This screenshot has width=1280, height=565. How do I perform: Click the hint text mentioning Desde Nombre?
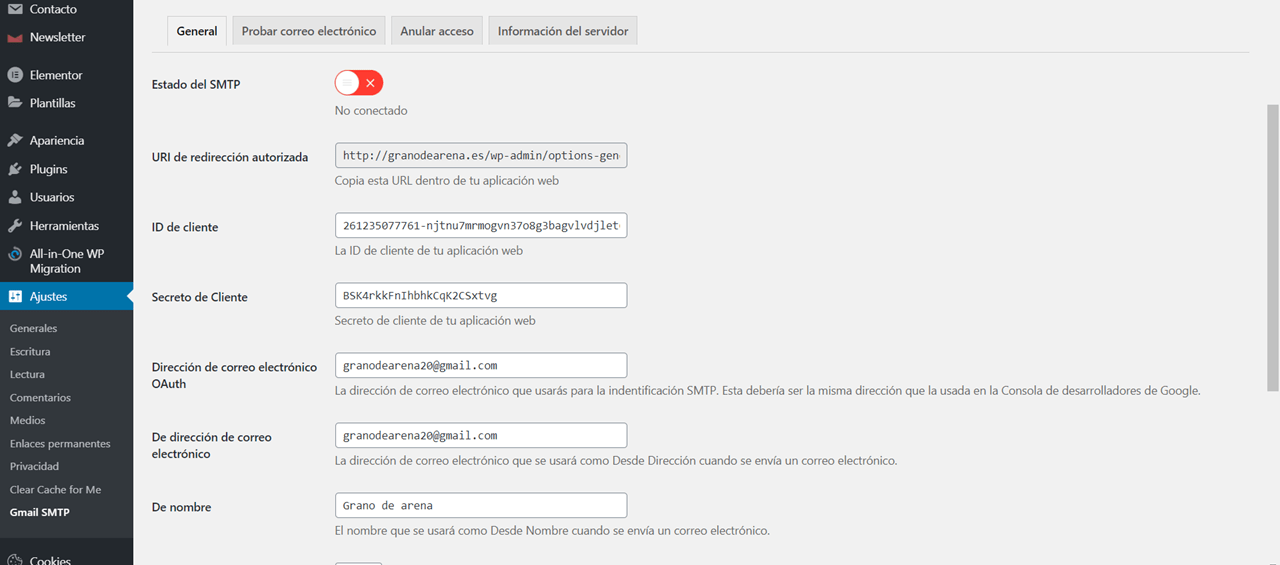(x=552, y=530)
